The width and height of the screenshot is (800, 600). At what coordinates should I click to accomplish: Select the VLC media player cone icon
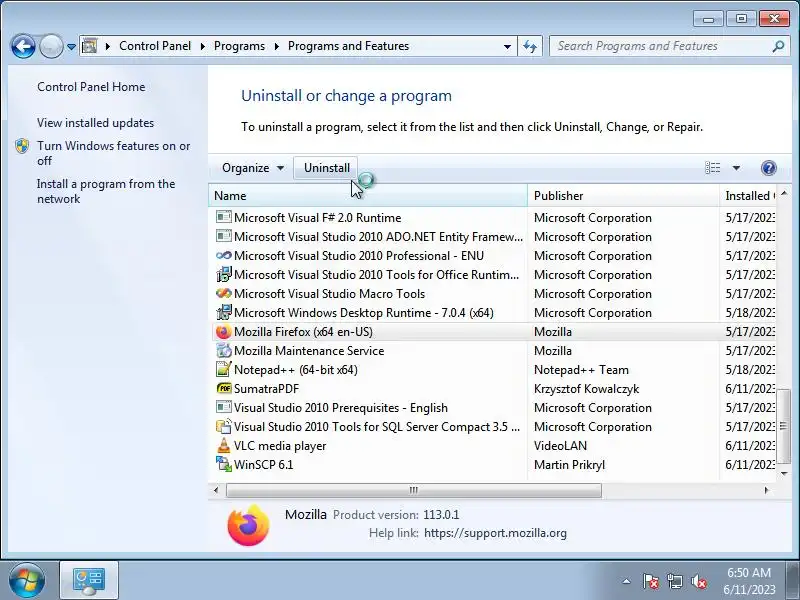pos(223,445)
